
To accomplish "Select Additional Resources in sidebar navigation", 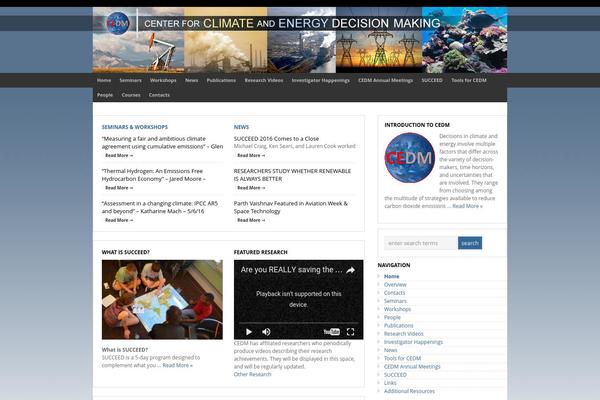I will (x=409, y=391).
